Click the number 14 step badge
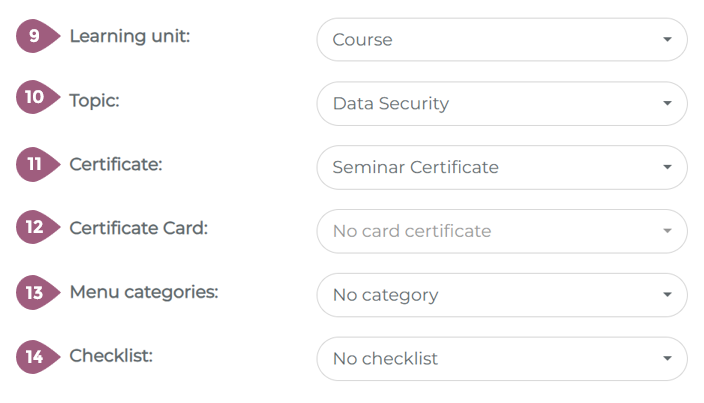 pos(36,356)
